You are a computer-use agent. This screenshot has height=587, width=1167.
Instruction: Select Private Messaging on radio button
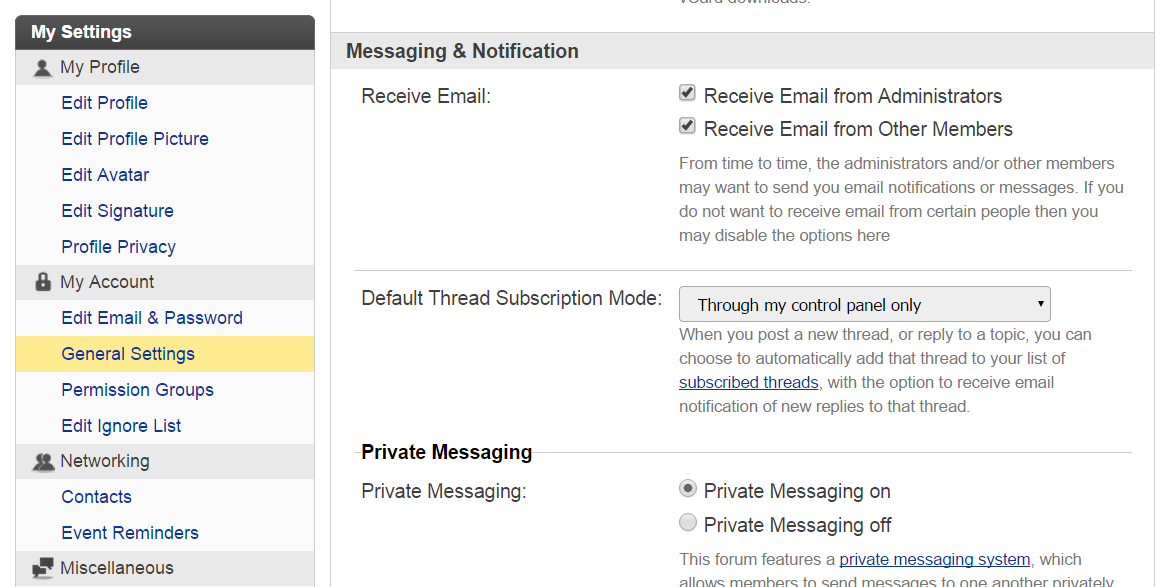click(x=688, y=489)
